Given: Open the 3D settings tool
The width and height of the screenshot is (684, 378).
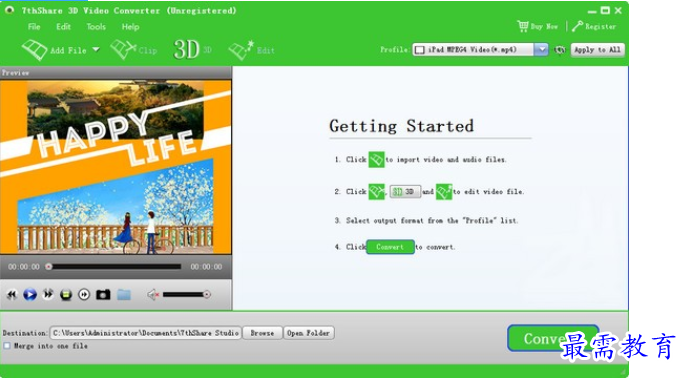Looking at the screenshot, I should click(192, 50).
